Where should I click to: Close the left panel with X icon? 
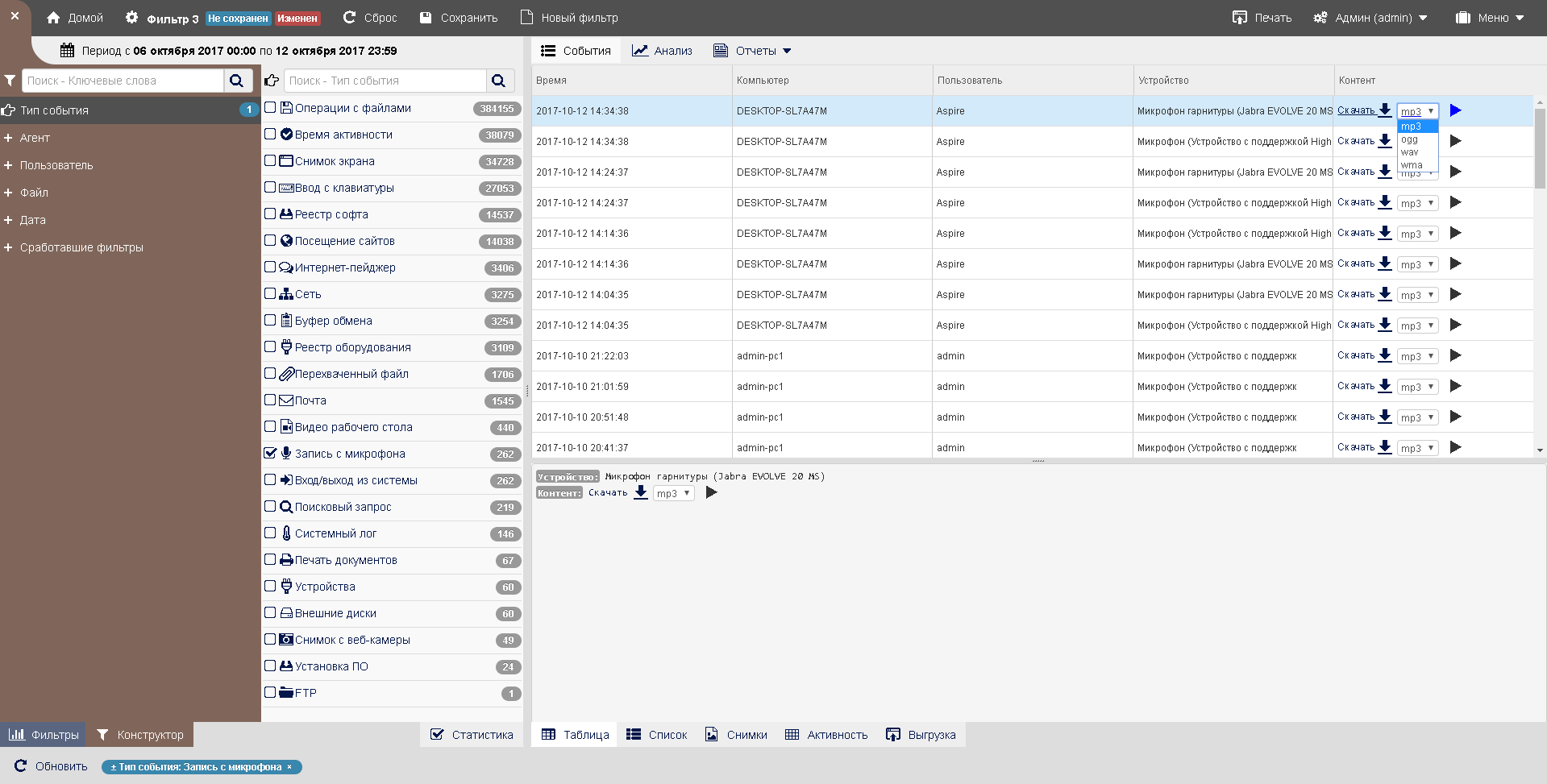[15, 16]
